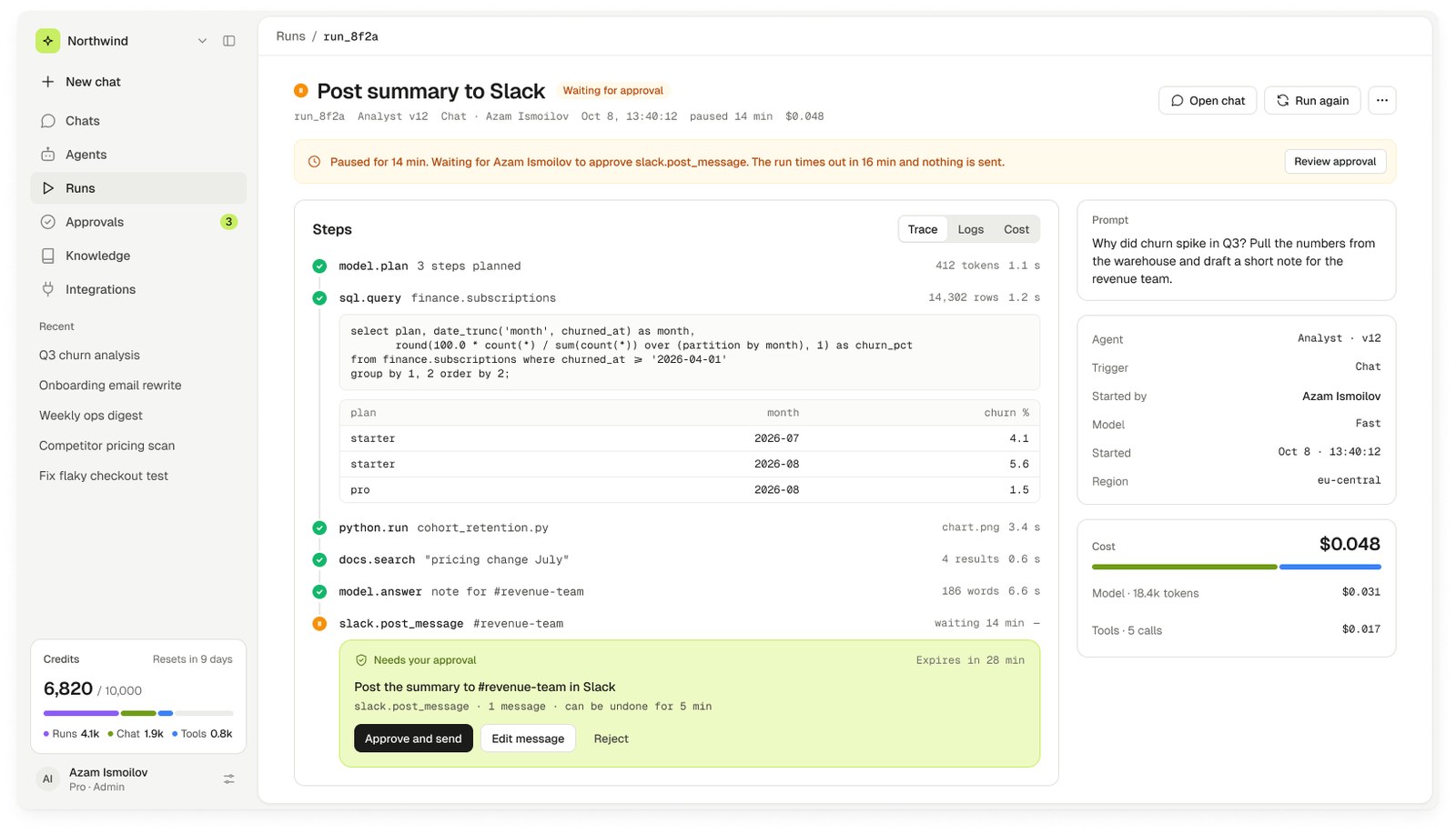
Task: Open account settings sliders icon
Action: (229, 779)
